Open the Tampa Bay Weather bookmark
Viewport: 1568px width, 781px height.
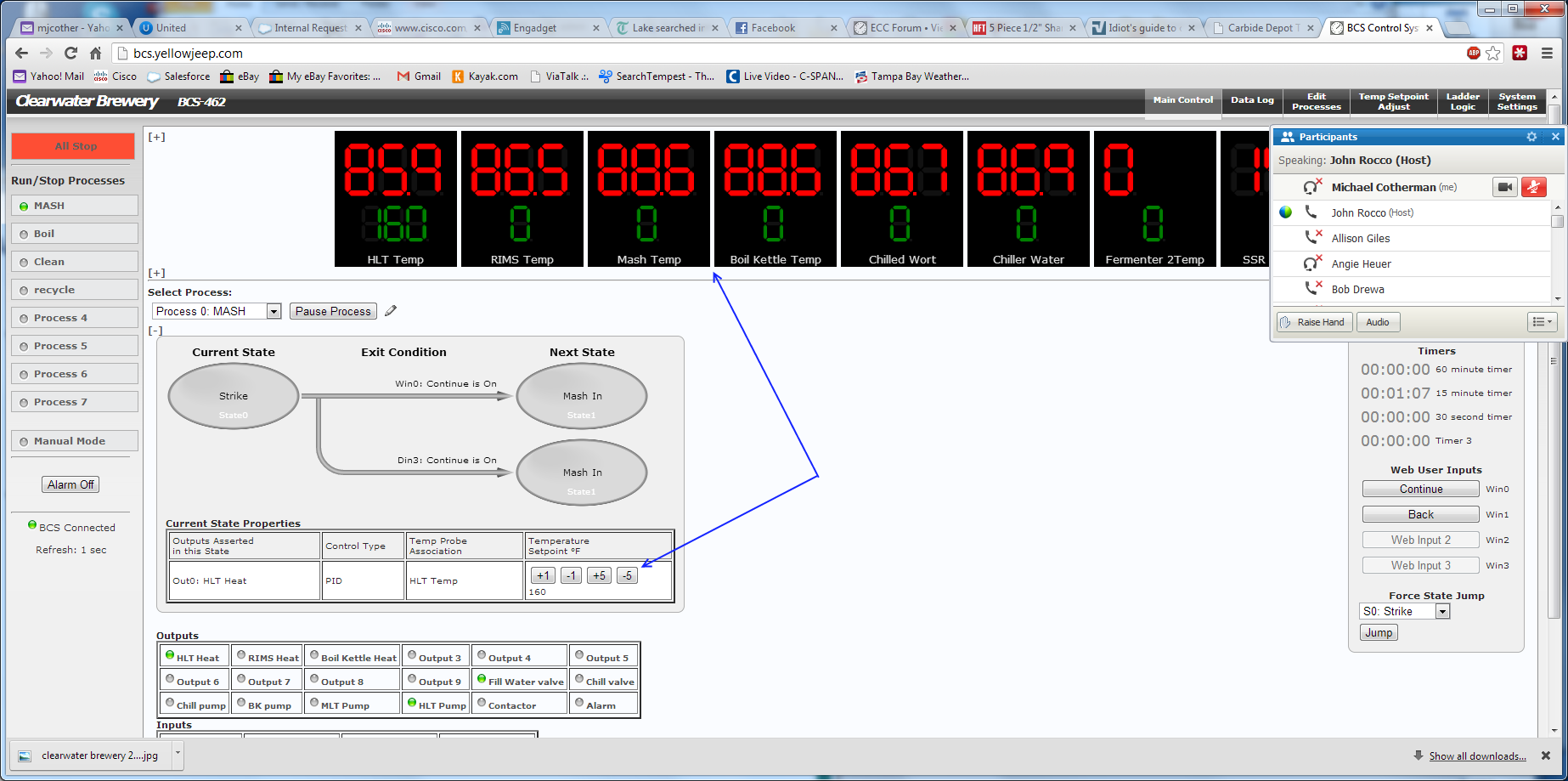pyautogui.click(x=912, y=76)
